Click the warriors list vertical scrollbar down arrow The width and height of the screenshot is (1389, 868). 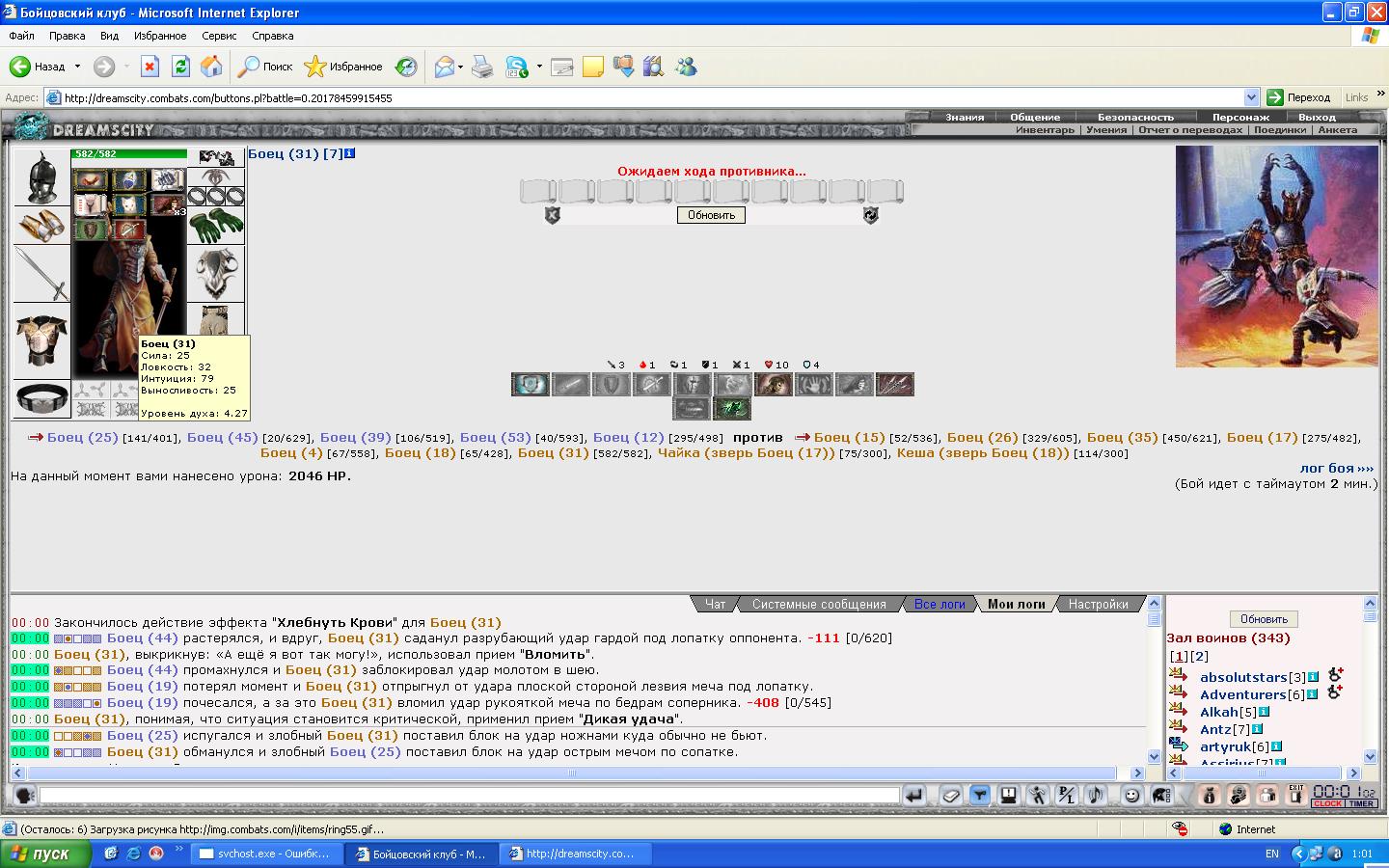click(1371, 757)
